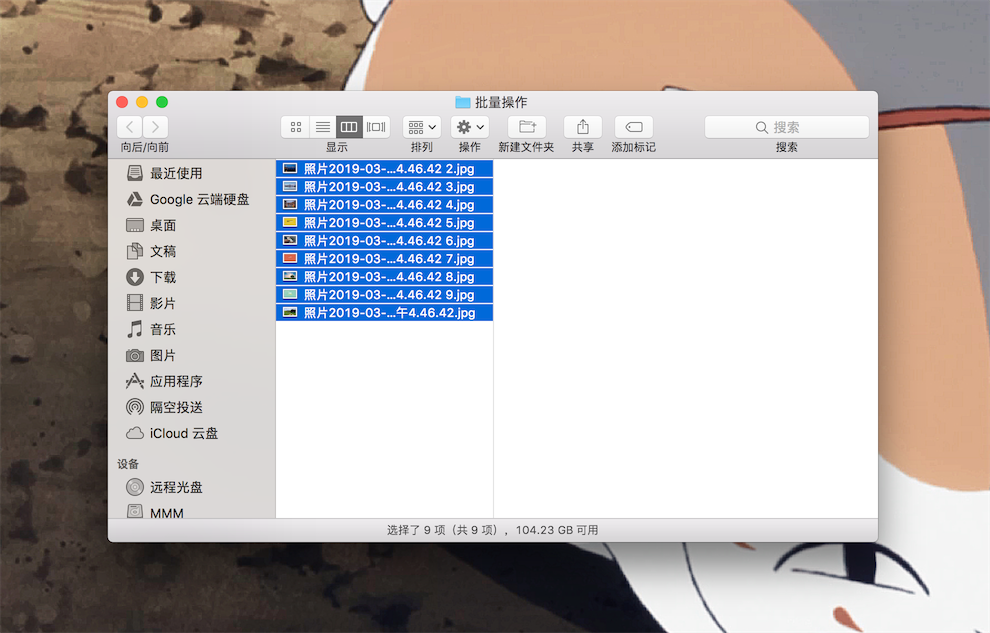
Task: Open iCloud 云盘 in the sidebar
Action: point(192,434)
